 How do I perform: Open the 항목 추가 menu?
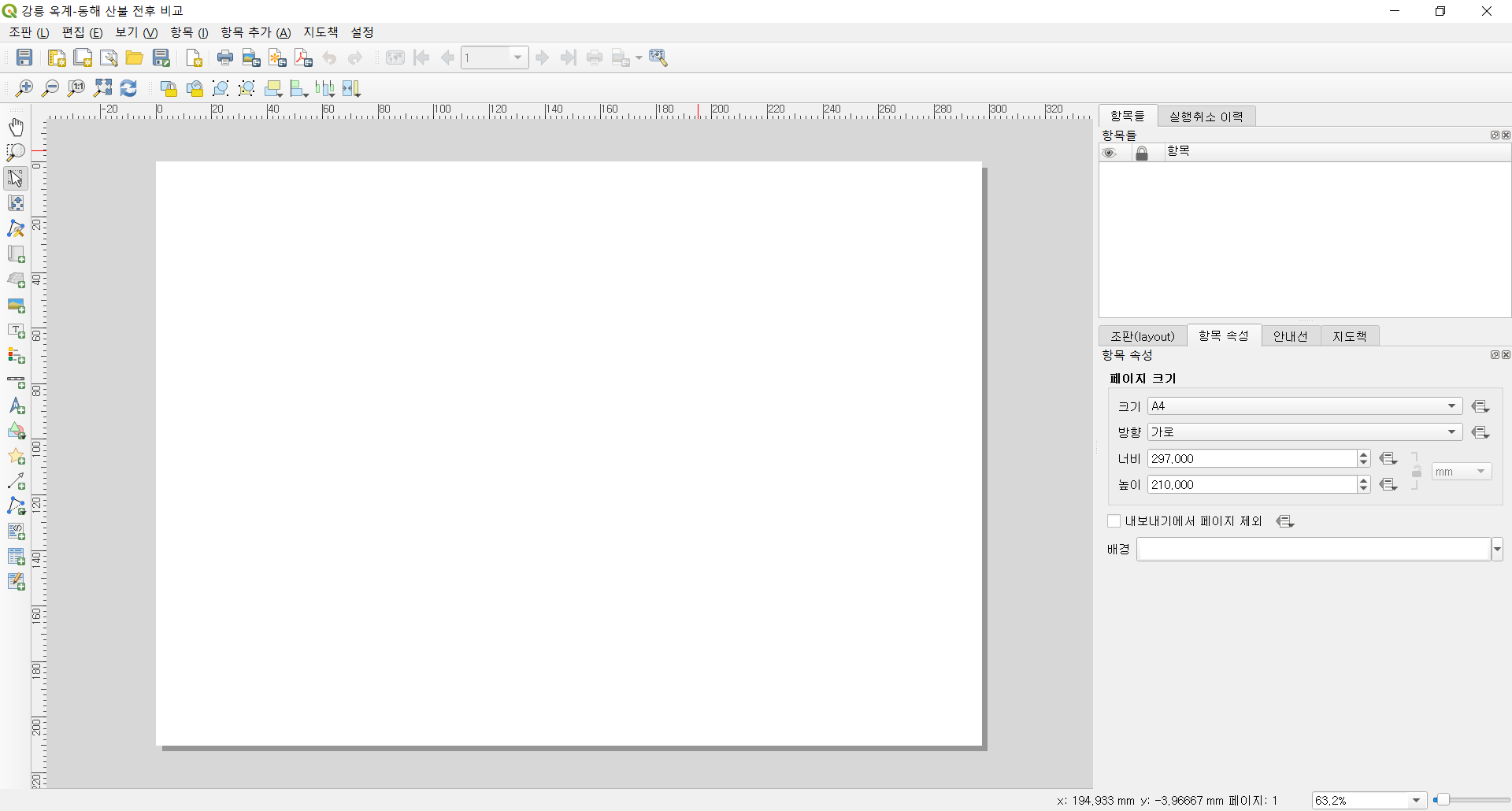point(256,32)
